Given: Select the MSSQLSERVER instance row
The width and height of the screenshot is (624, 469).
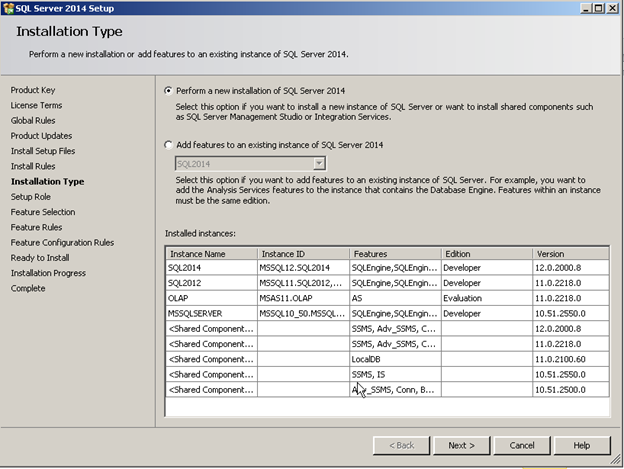Looking at the screenshot, I should click(387, 313).
